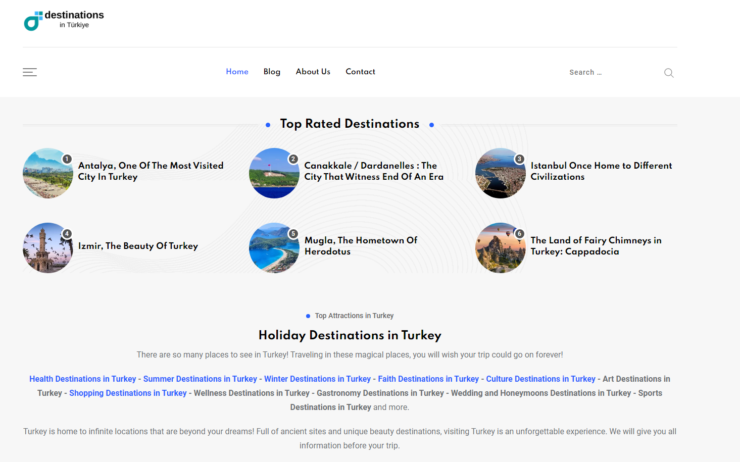Follow Summer Destinations in Turkey link
Image resolution: width=740 pixels, height=462 pixels.
tap(200, 379)
